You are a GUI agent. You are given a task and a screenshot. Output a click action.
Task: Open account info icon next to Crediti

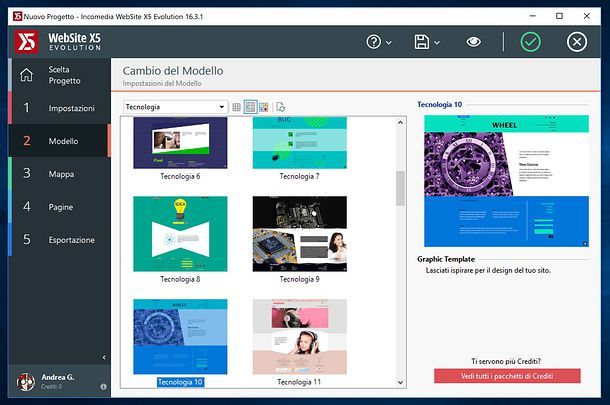point(103,387)
